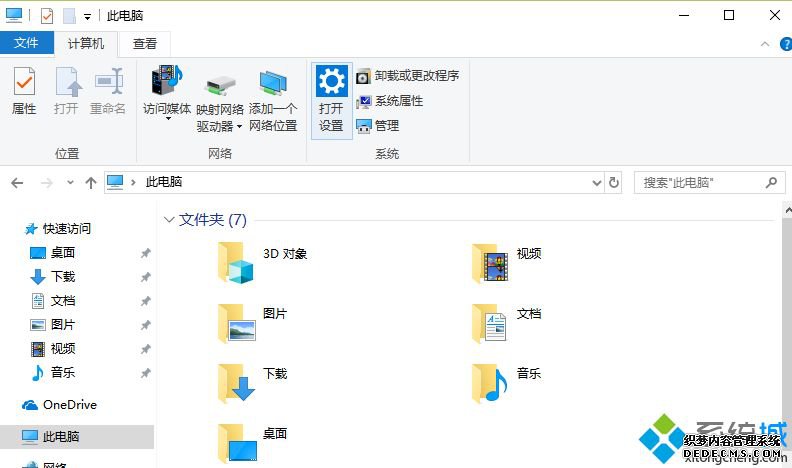Click the refresh button beside address bar

point(614,183)
